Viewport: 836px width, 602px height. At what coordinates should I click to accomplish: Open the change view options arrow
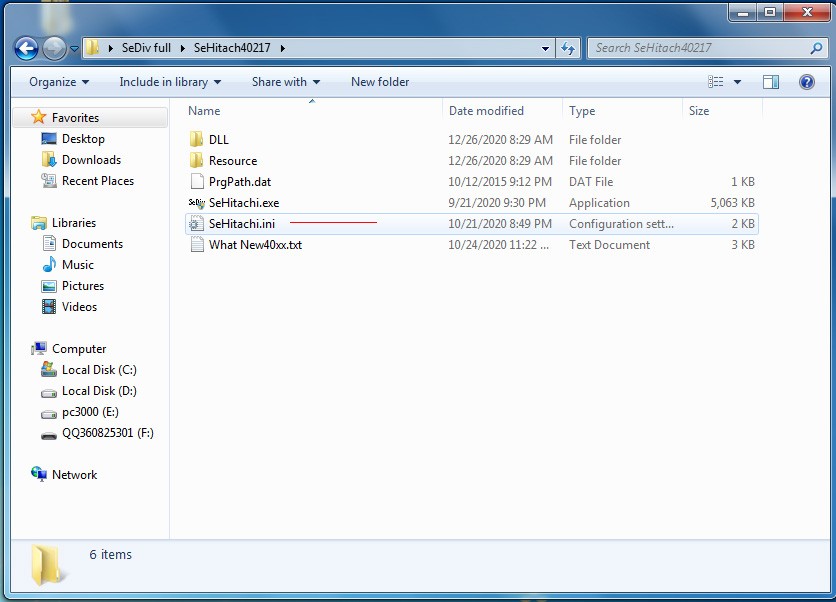click(x=738, y=82)
